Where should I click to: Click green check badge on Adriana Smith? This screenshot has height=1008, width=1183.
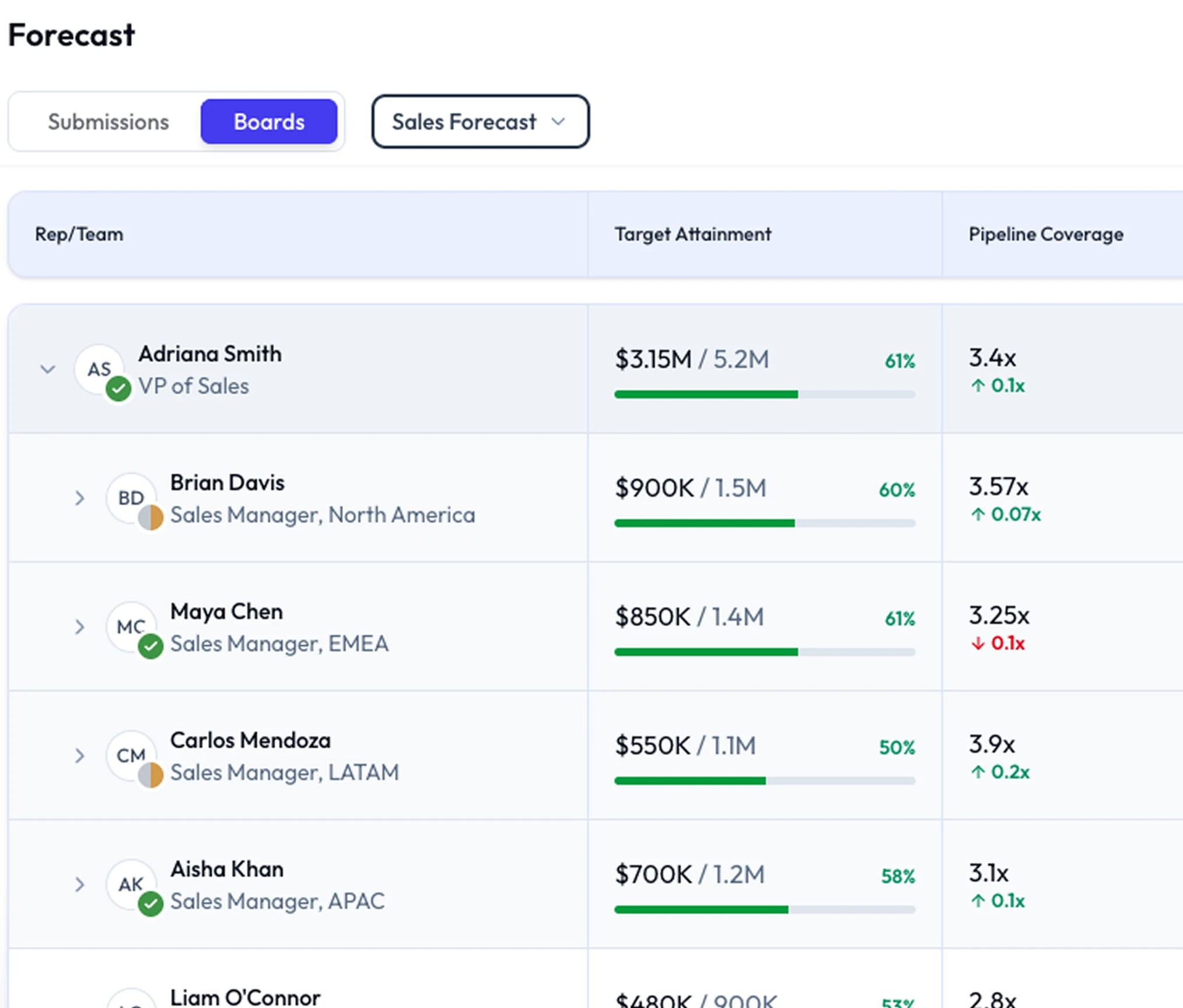pos(118,388)
